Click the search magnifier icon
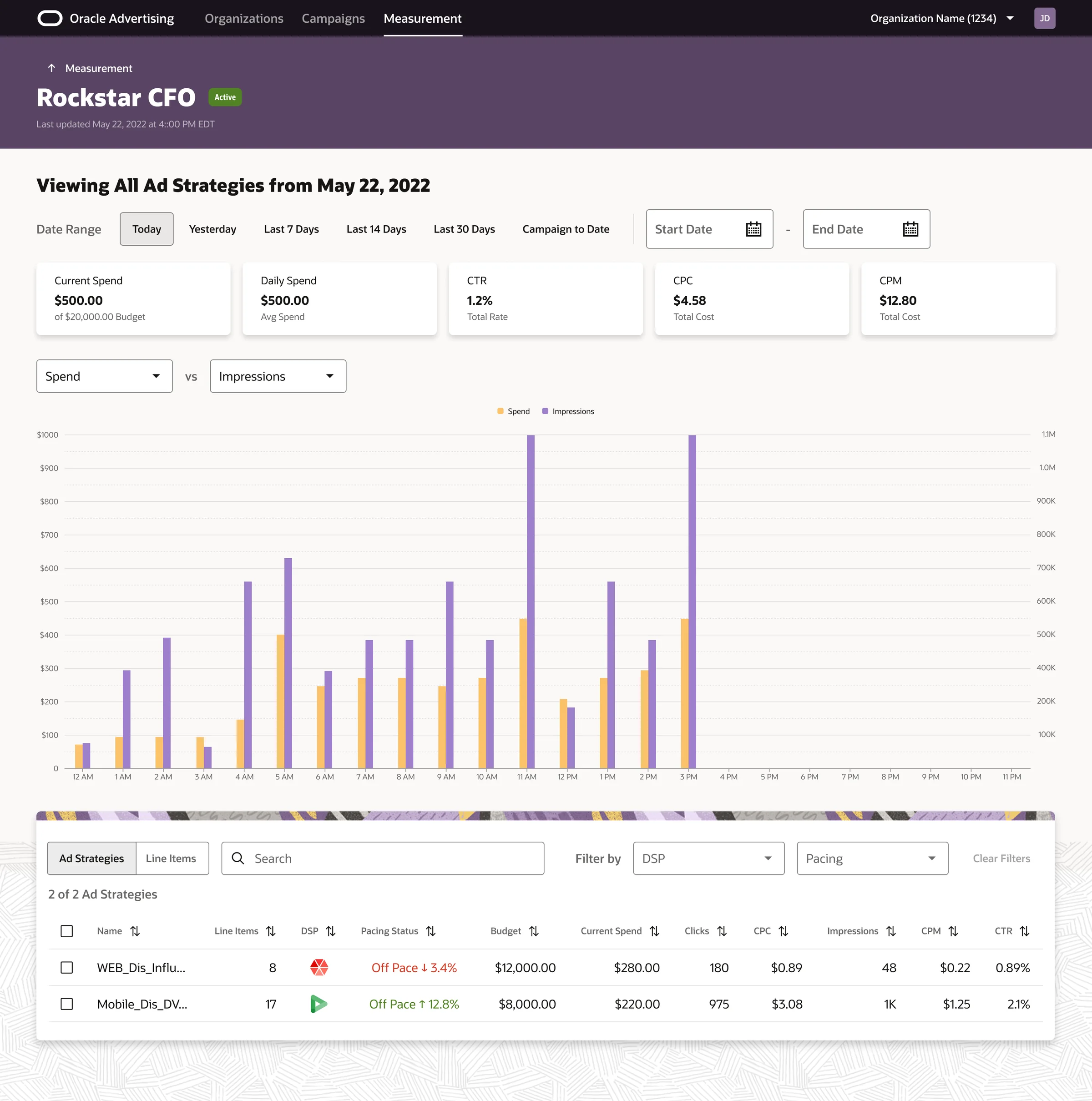Image resolution: width=1092 pixels, height=1101 pixels. point(238,858)
